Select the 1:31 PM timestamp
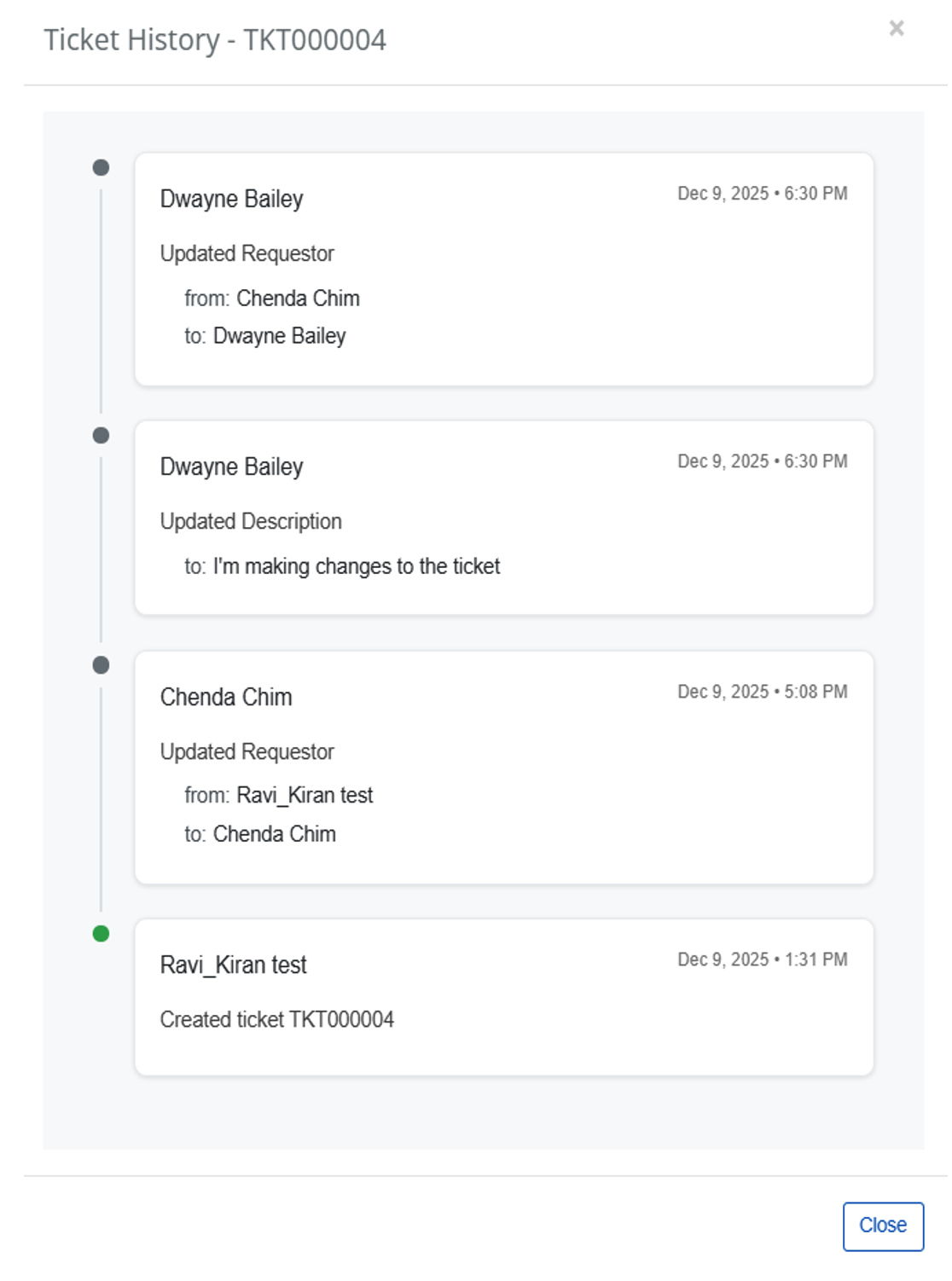The image size is (952, 1281). coord(762,959)
